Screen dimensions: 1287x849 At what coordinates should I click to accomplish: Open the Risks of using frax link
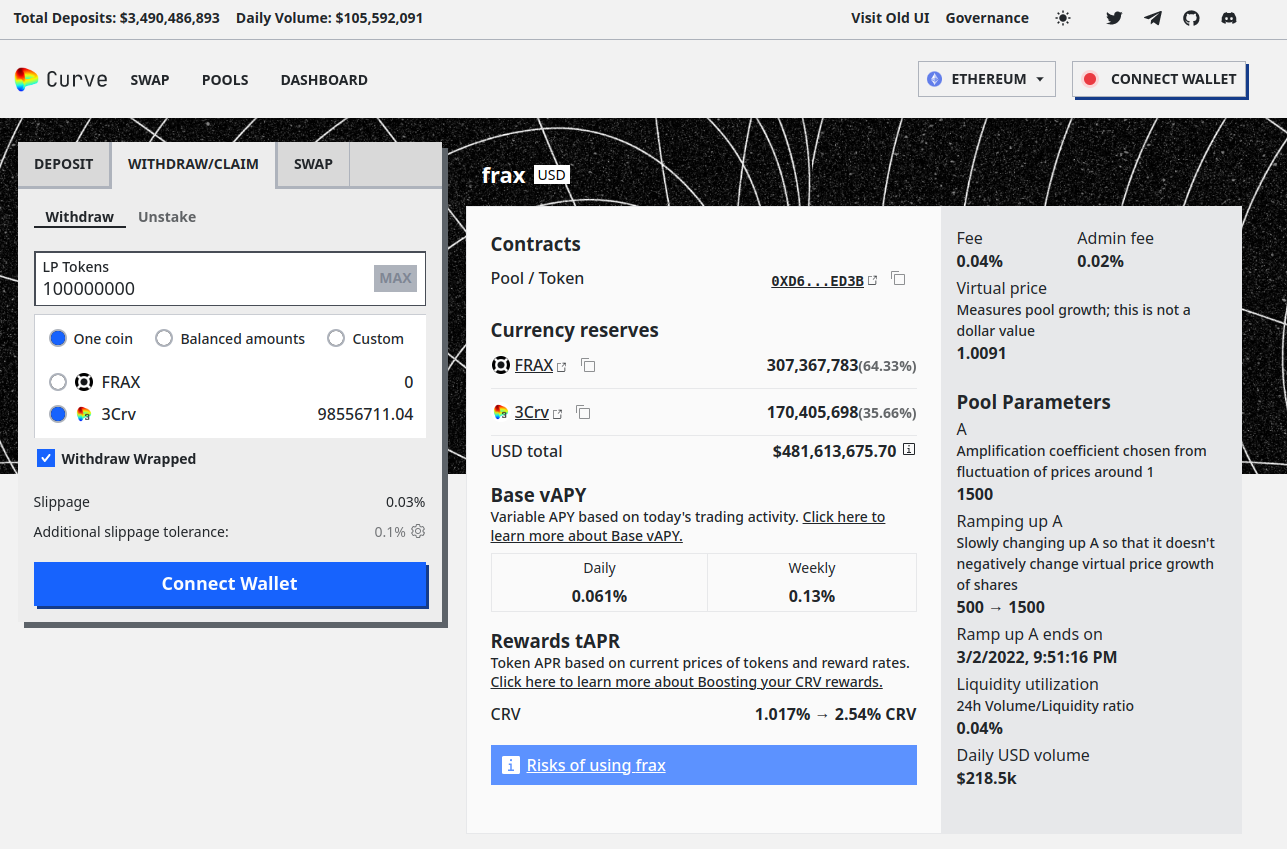coord(596,765)
